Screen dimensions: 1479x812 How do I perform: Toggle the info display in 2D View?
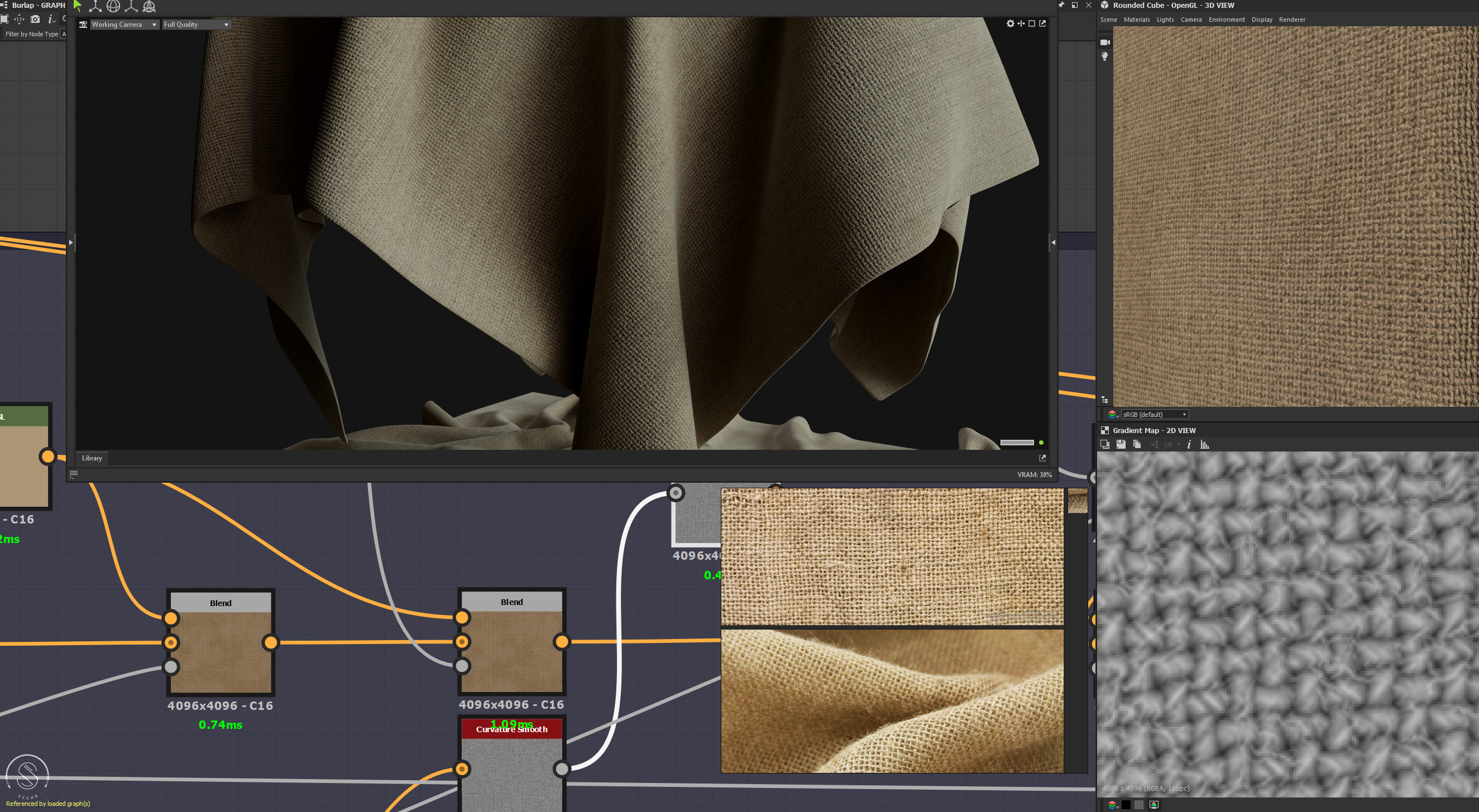(x=1189, y=444)
